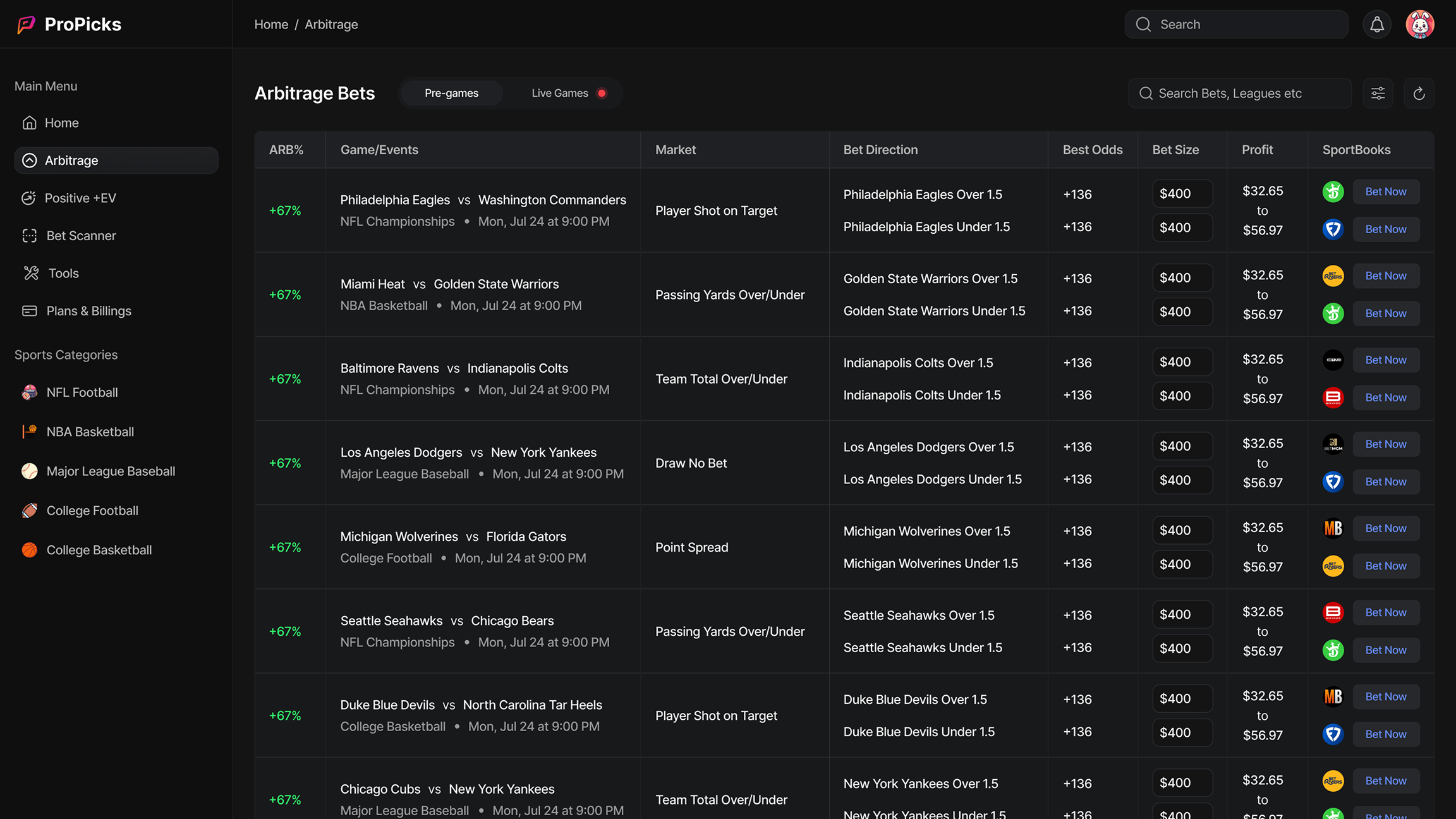Open the user avatar profile
The width and height of the screenshot is (1456, 819).
click(x=1419, y=25)
